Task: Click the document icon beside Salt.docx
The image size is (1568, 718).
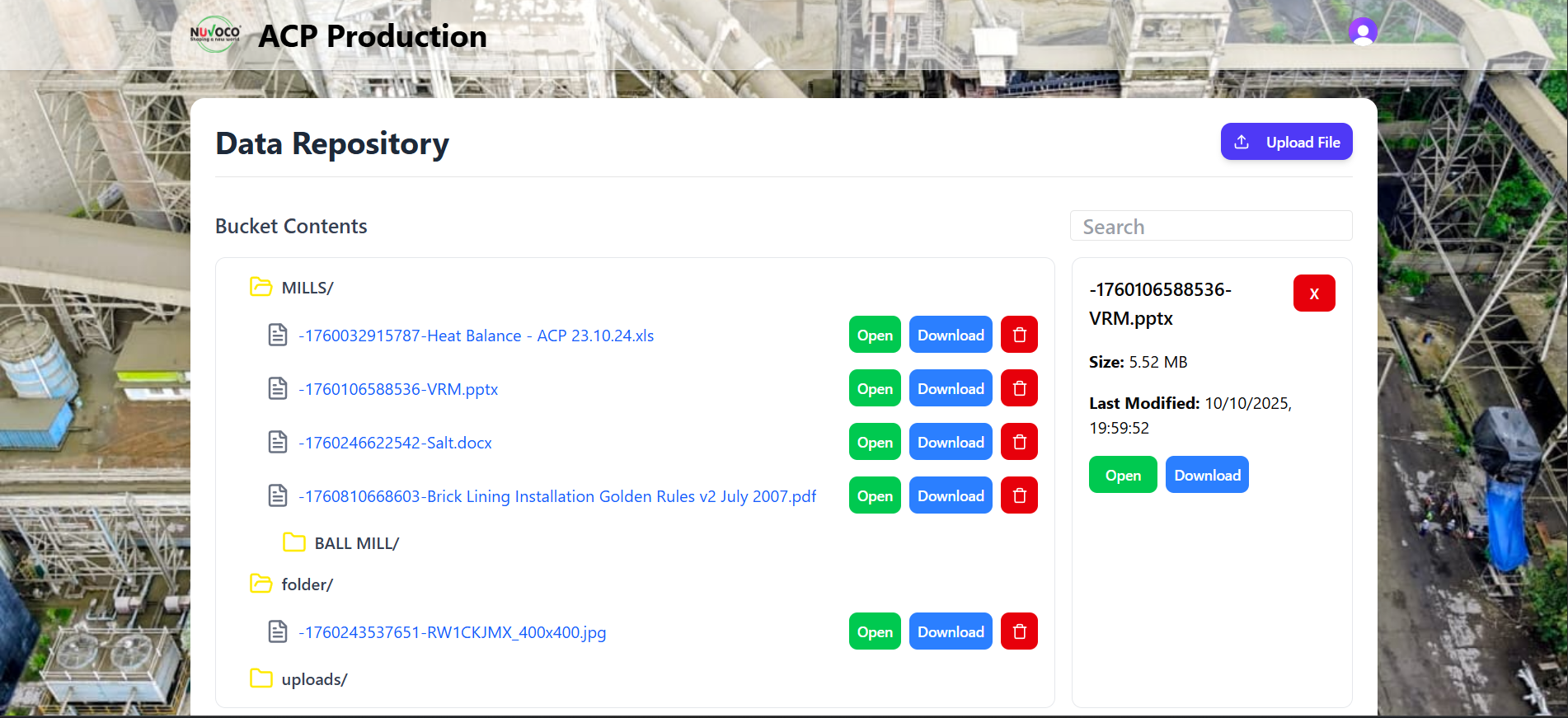Action: click(x=278, y=443)
